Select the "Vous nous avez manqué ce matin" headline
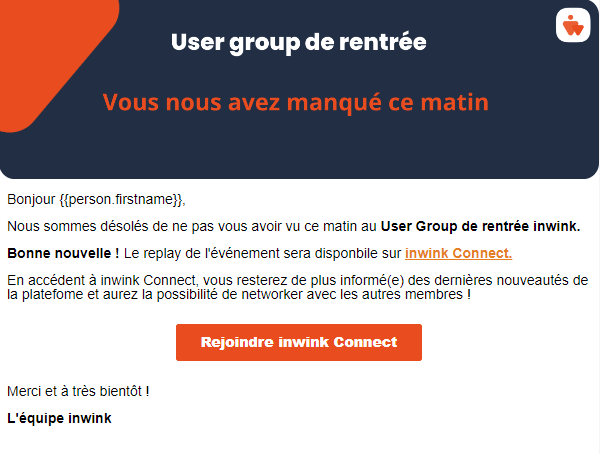Viewport: 600px width, 454px height. 295,102
